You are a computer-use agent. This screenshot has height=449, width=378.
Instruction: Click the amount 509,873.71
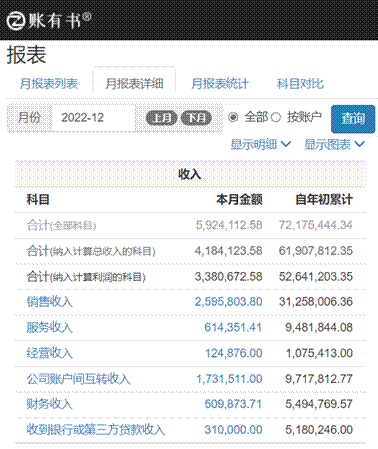(x=233, y=404)
